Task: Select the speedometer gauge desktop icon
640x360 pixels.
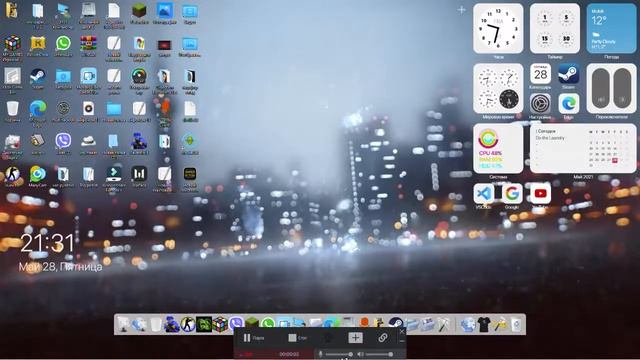Action: click(x=139, y=76)
